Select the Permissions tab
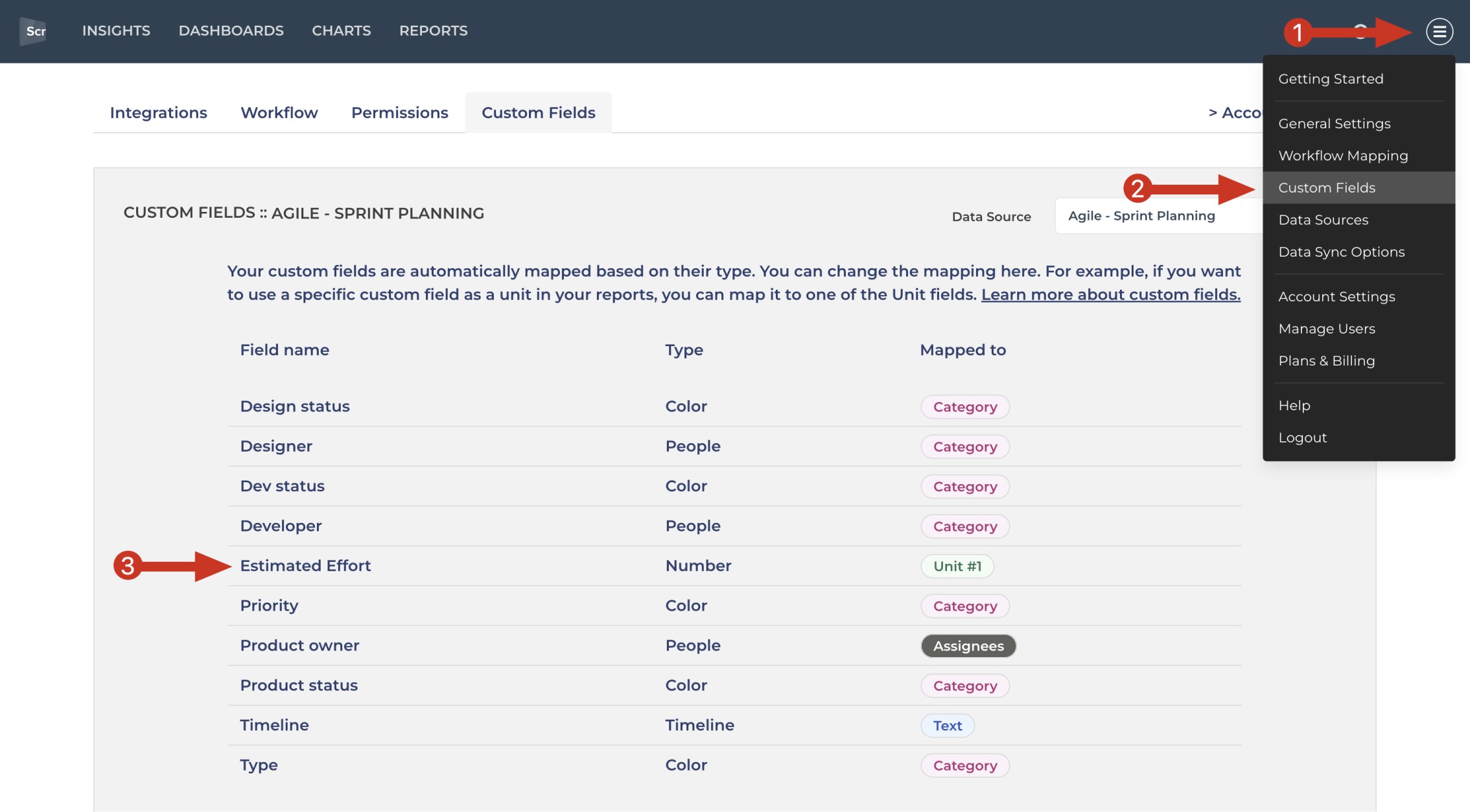The image size is (1470, 812). pos(399,113)
